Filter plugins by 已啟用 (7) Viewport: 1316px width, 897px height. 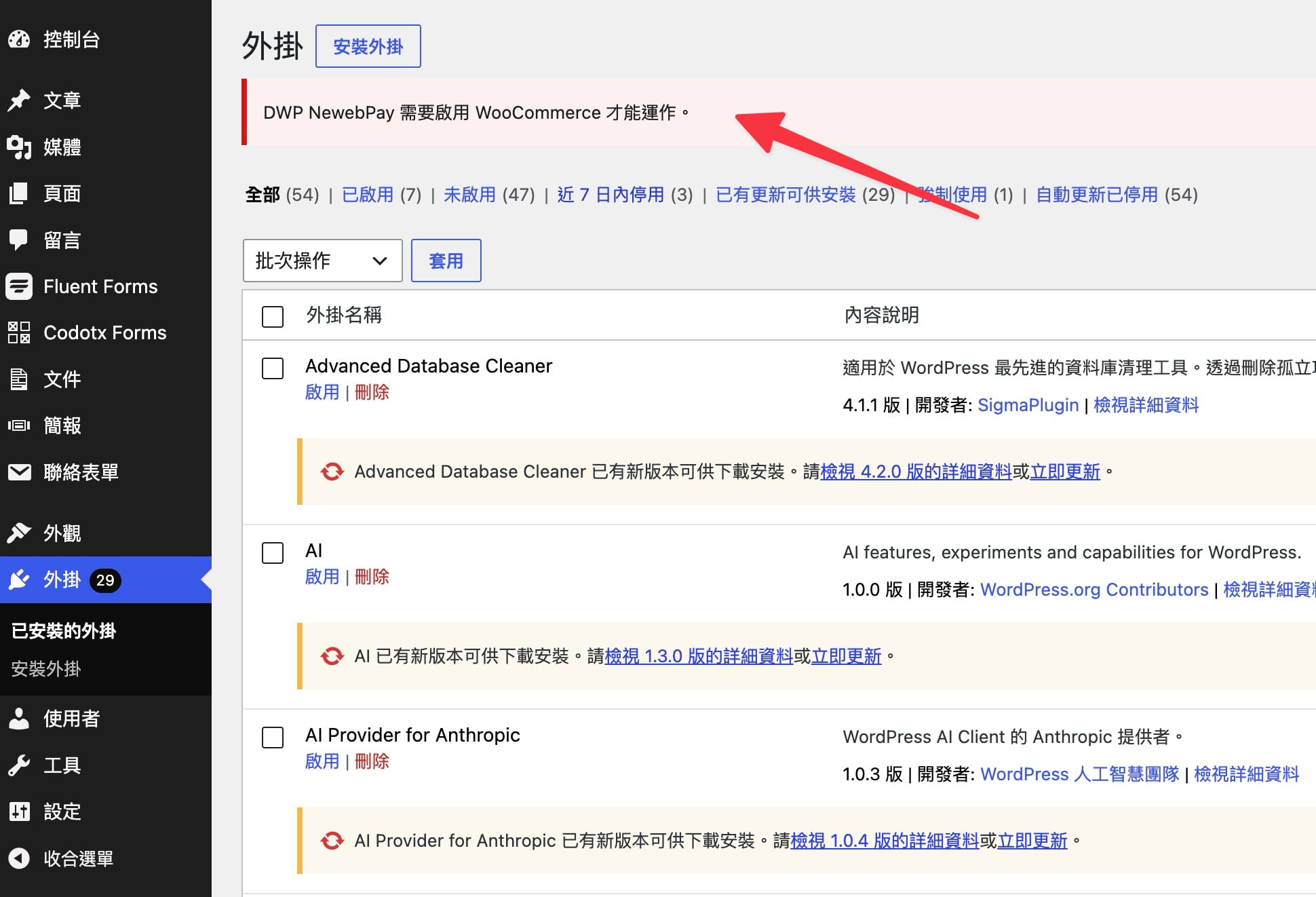pyautogui.click(x=382, y=195)
